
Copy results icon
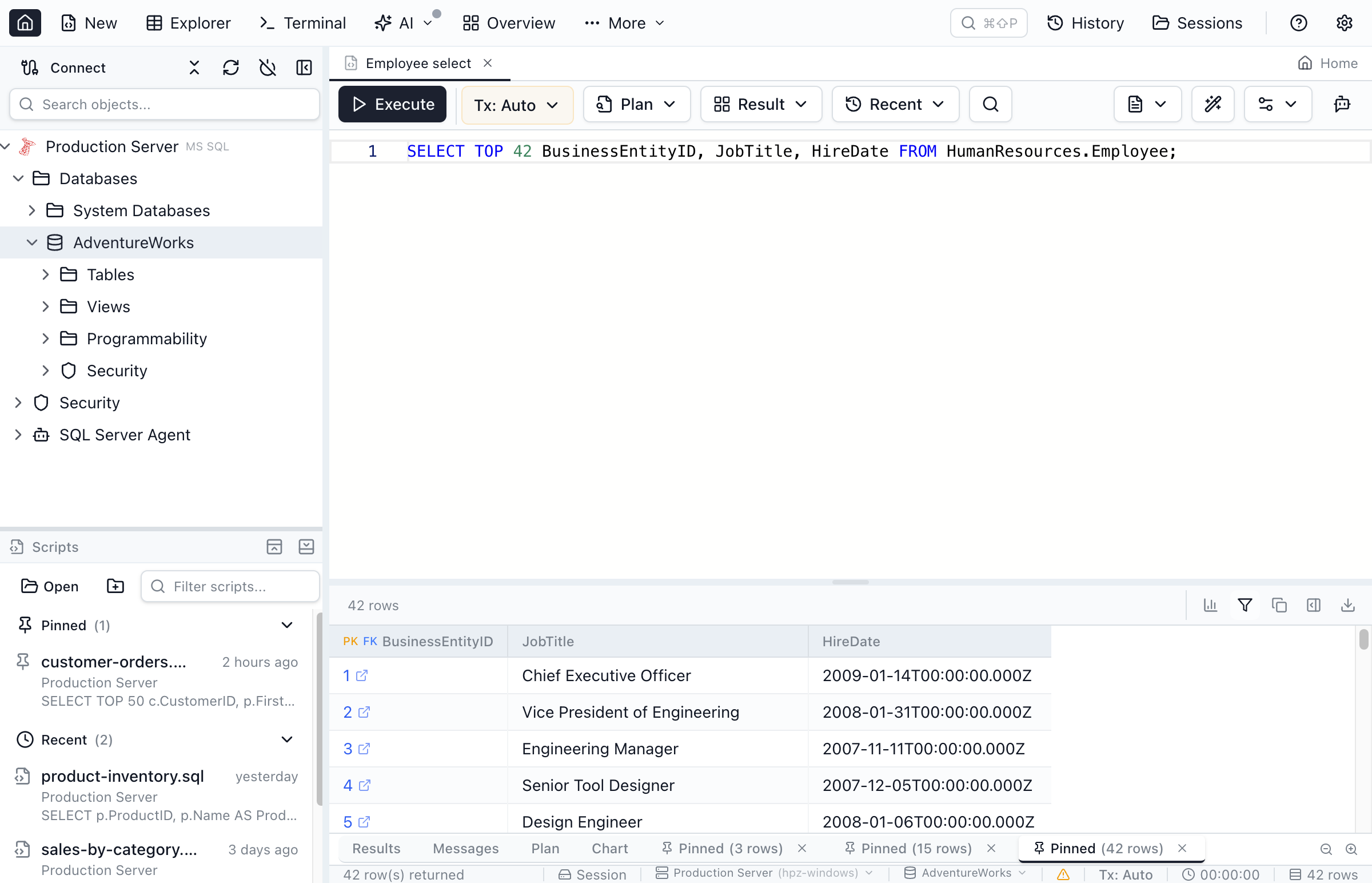coord(1279,606)
